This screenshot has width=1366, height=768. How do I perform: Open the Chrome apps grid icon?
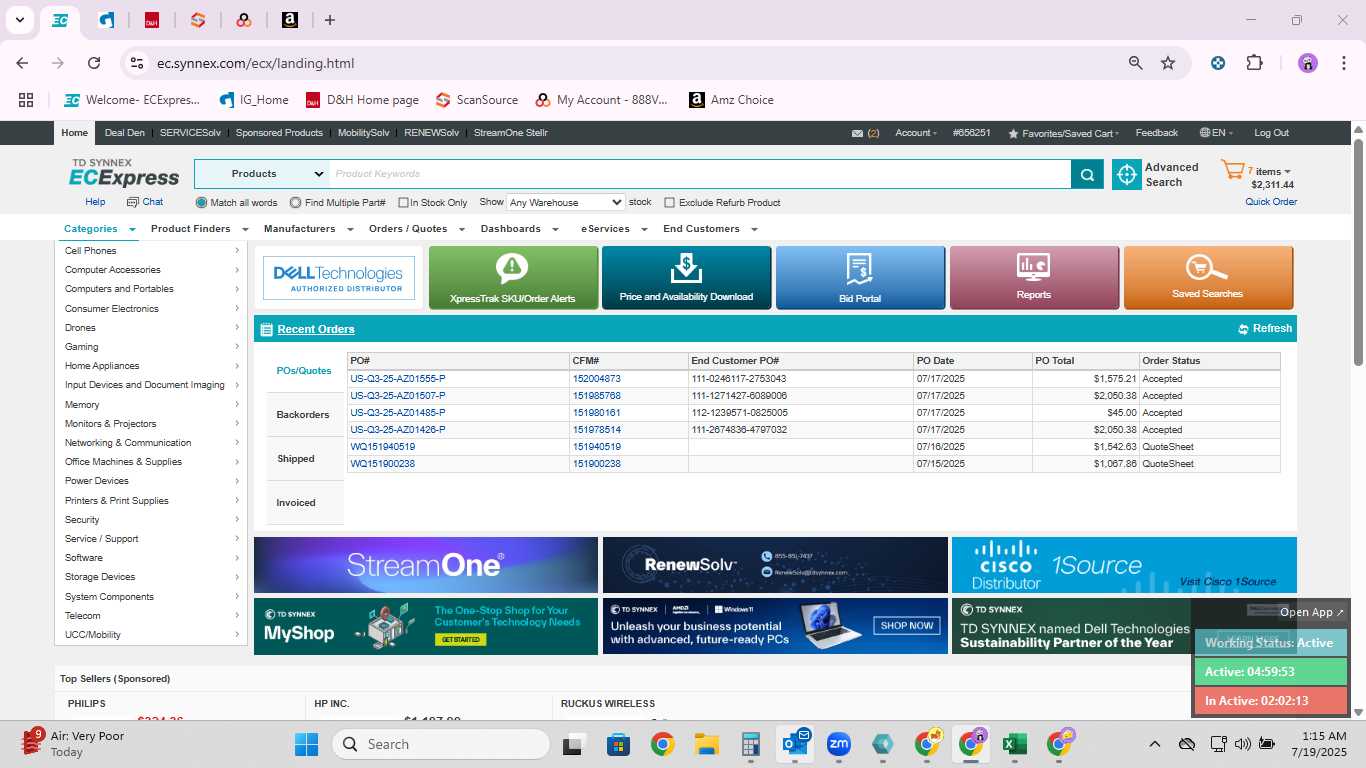pyautogui.click(x=26, y=100)
